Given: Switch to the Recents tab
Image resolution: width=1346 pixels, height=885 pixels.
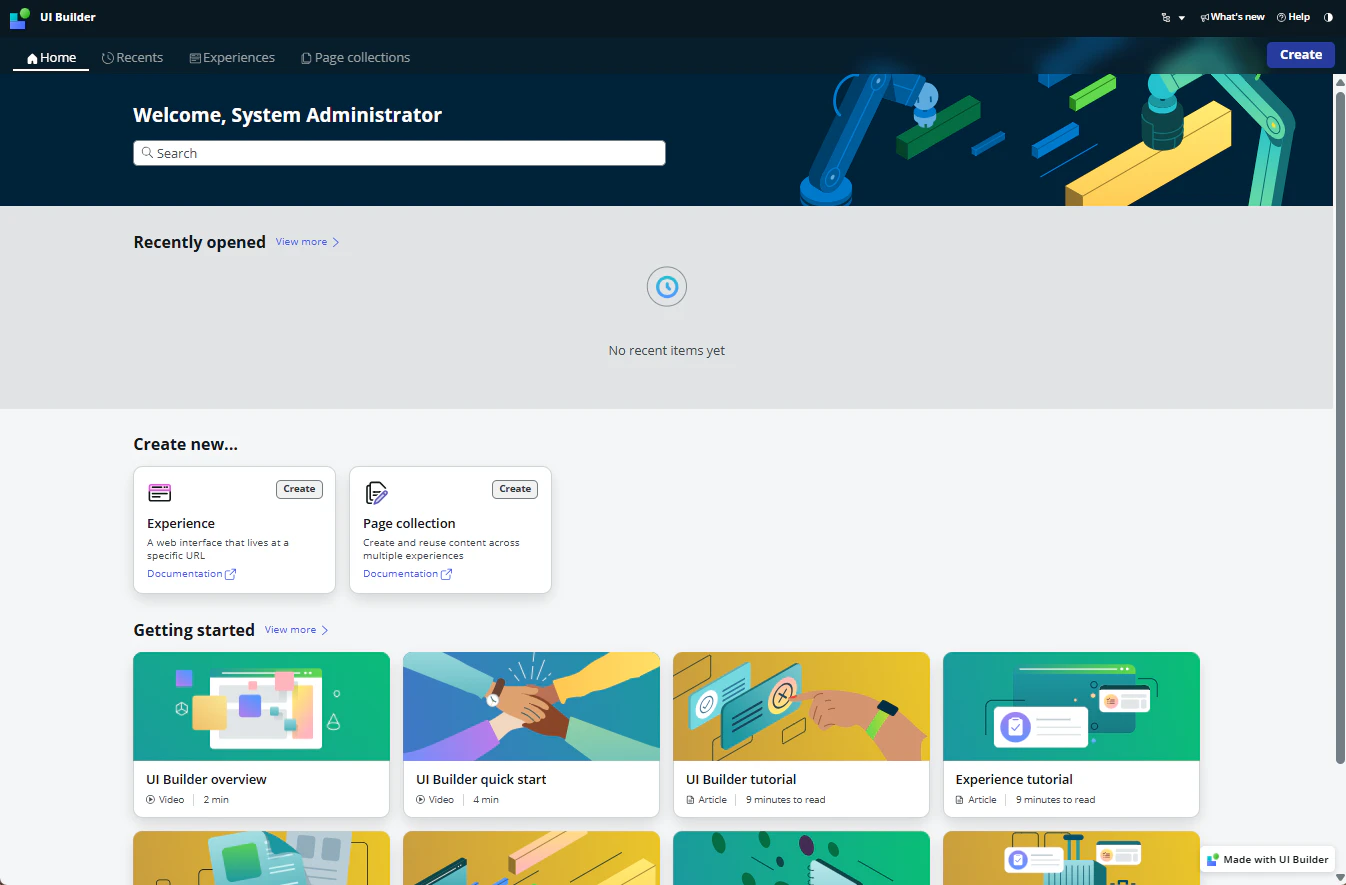Looking at the screenshot, I should coord(132,58).
